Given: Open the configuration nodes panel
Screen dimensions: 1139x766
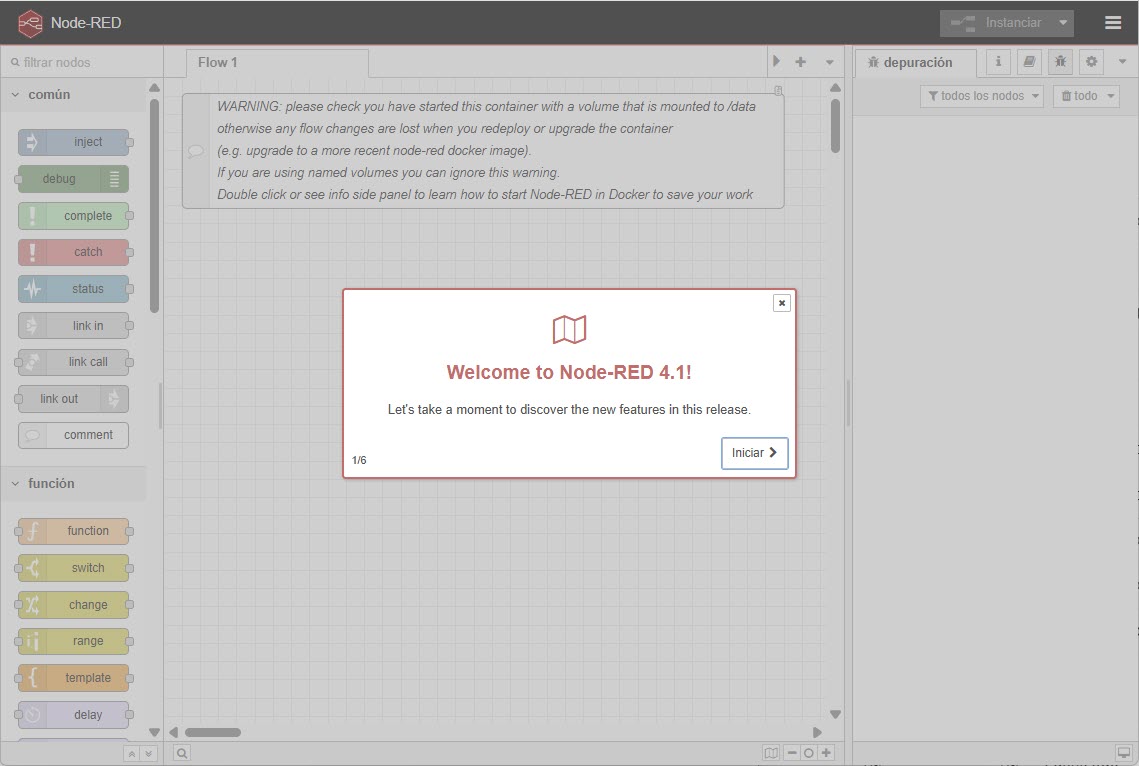Looking at the screenshot, I should [1090, 61].
